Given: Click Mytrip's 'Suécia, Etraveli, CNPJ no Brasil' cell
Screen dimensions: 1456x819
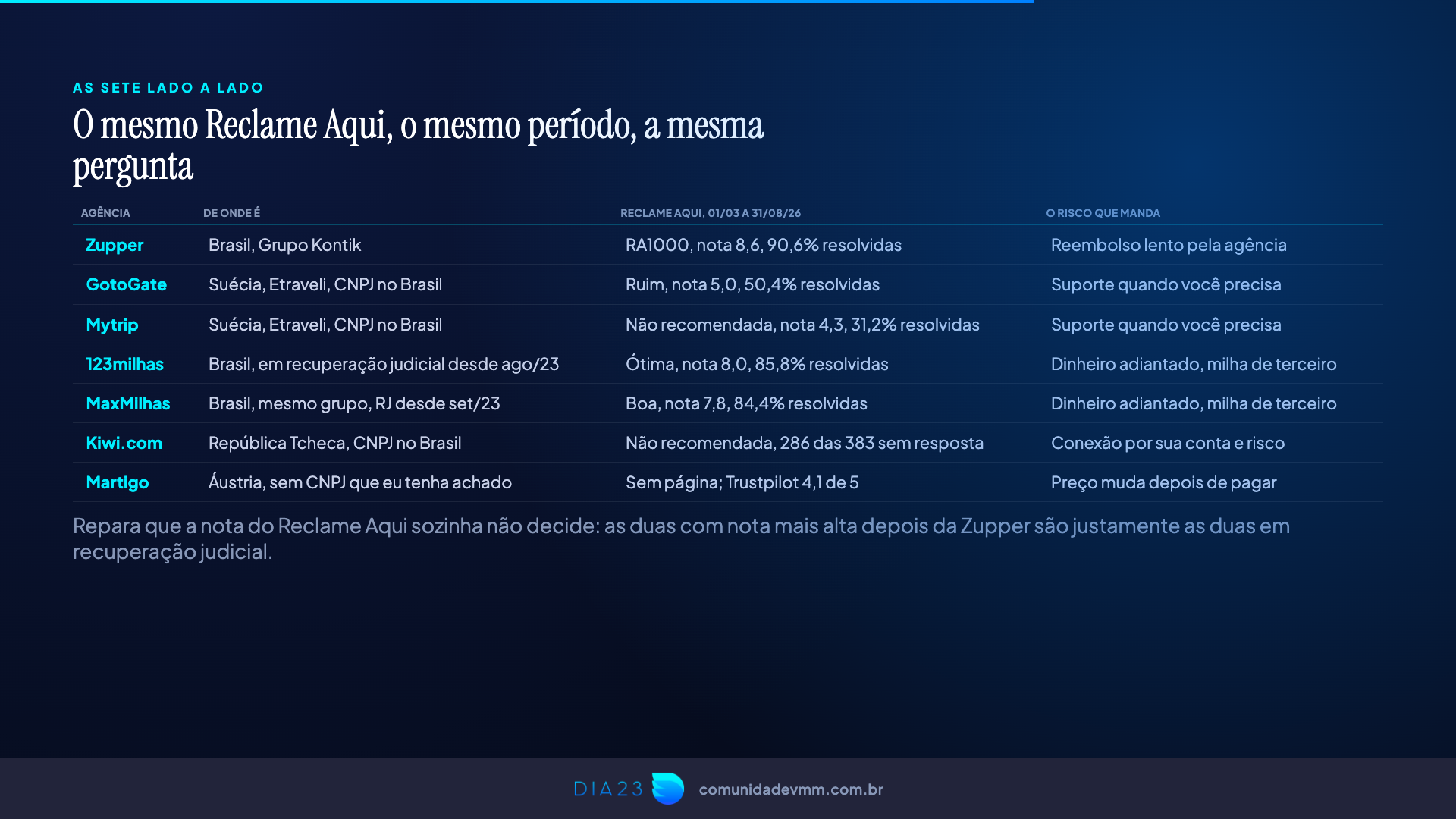Looking at the screenshot, I should (x=325, y=325).
